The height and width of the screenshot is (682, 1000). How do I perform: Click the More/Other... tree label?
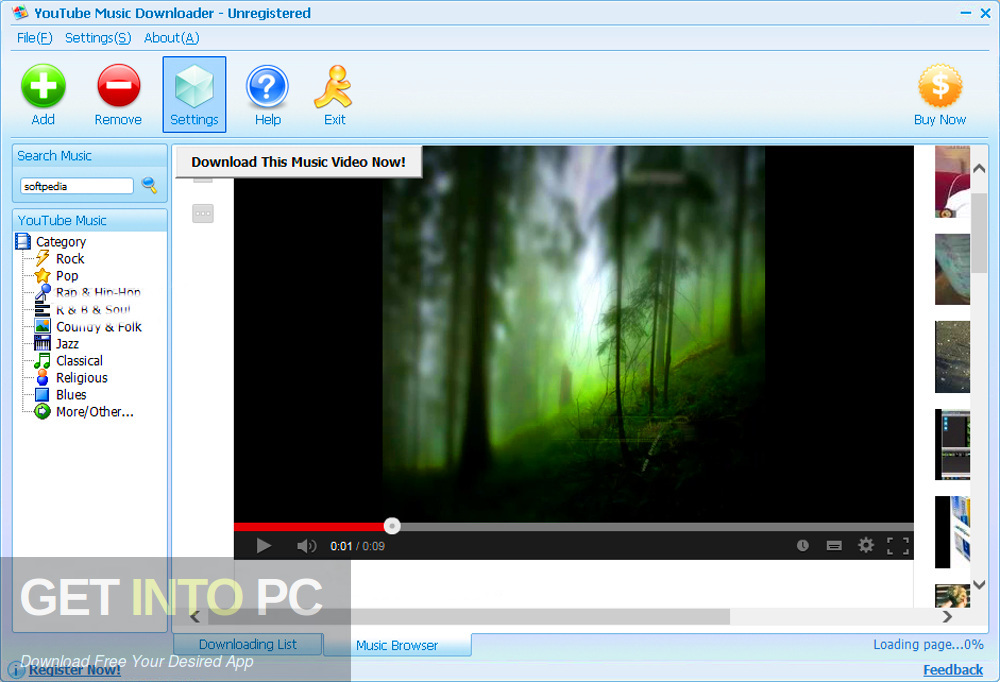[95, 411]
